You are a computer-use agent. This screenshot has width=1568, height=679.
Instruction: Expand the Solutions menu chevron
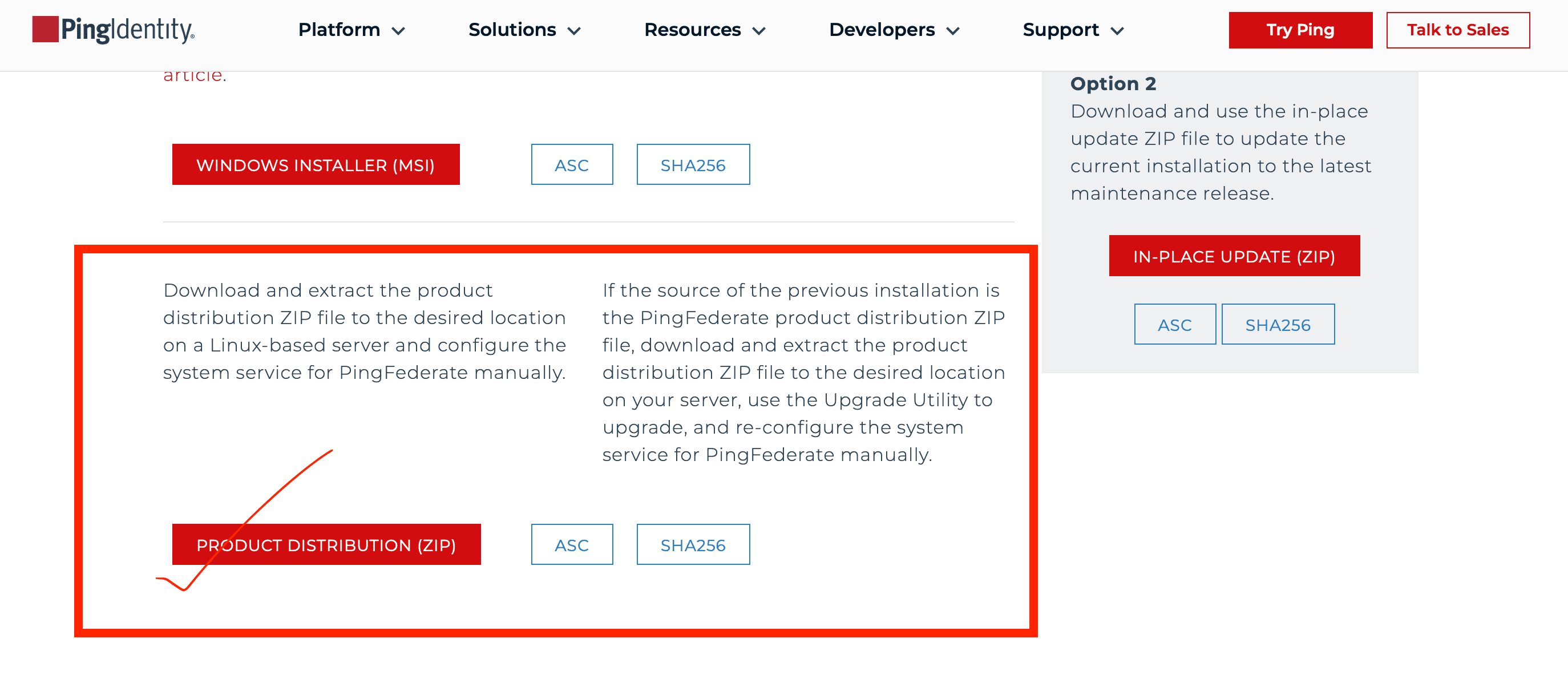click(x=574, y=31)
